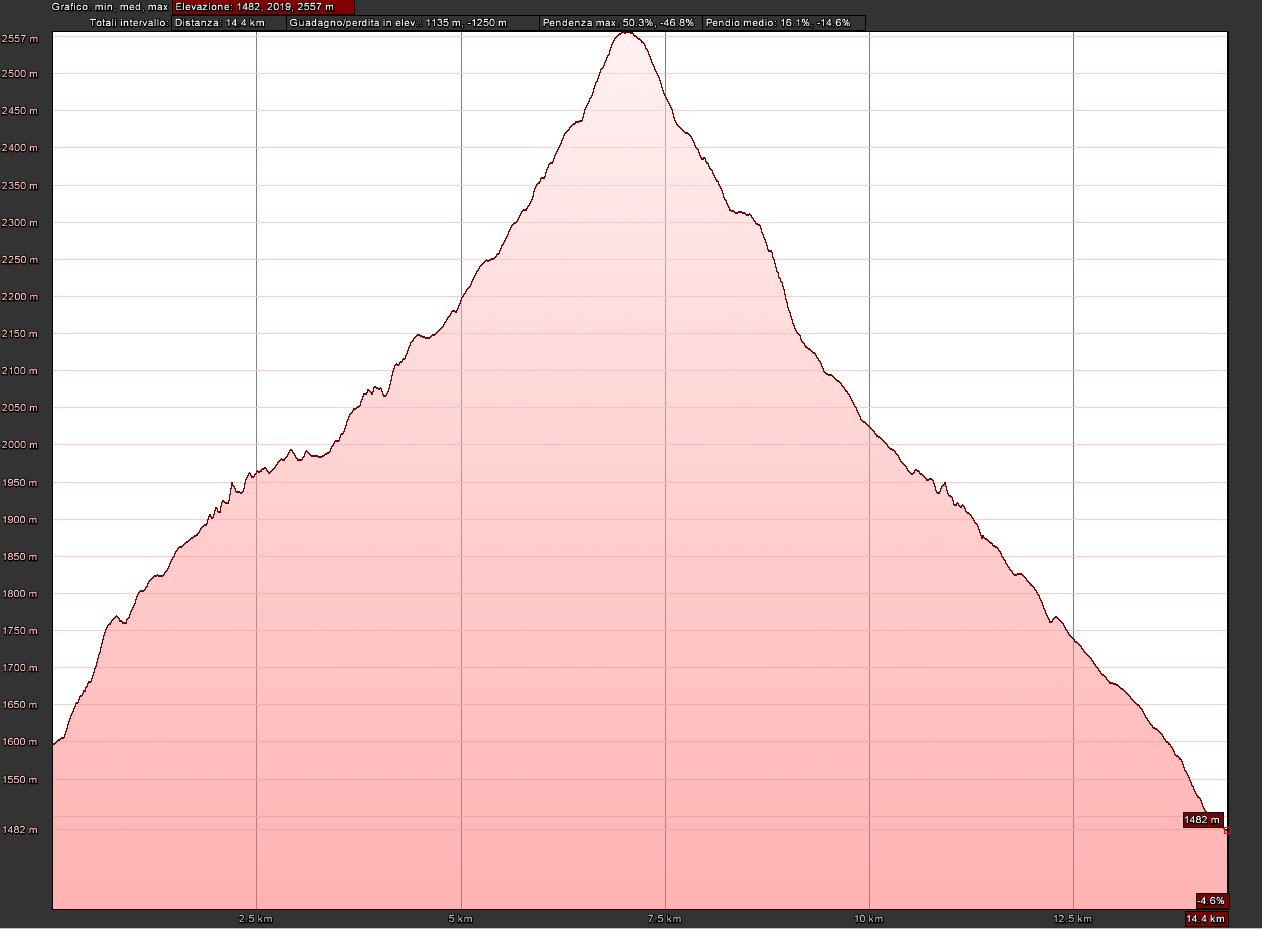Click the 2557 m y-axis label
This screenshot has height=929, width=1262.
(21, 39)
